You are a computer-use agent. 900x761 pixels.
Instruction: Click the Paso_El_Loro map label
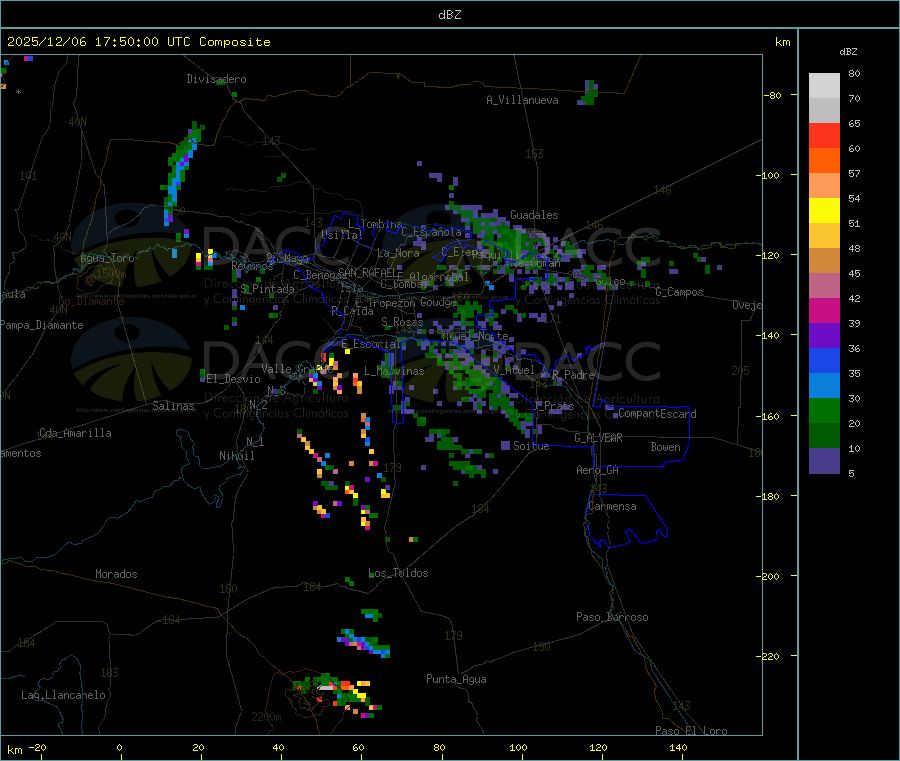691,731
